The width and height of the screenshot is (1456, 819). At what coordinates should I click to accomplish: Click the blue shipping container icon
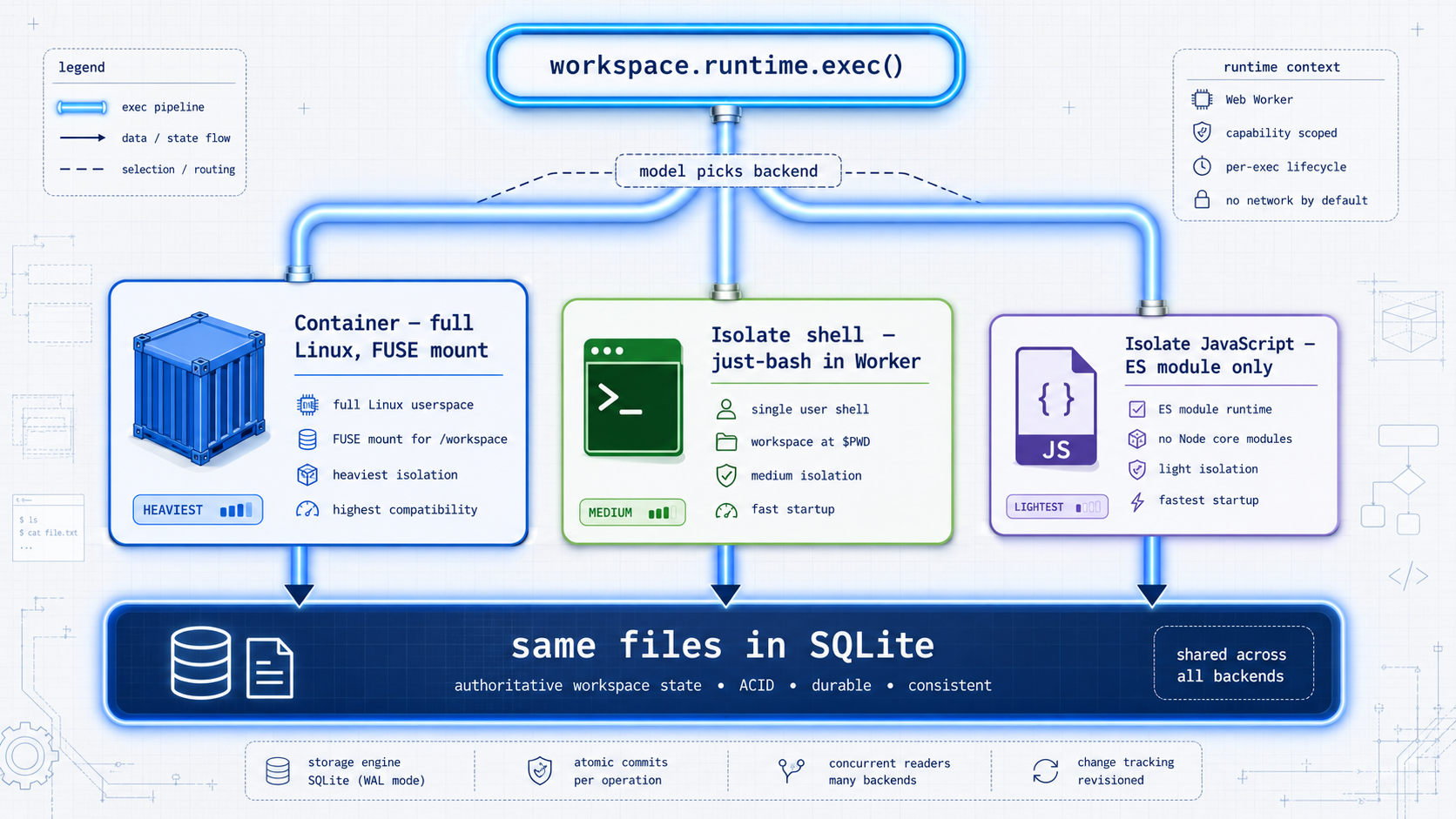pyautogui.click(x=199, y=387)
